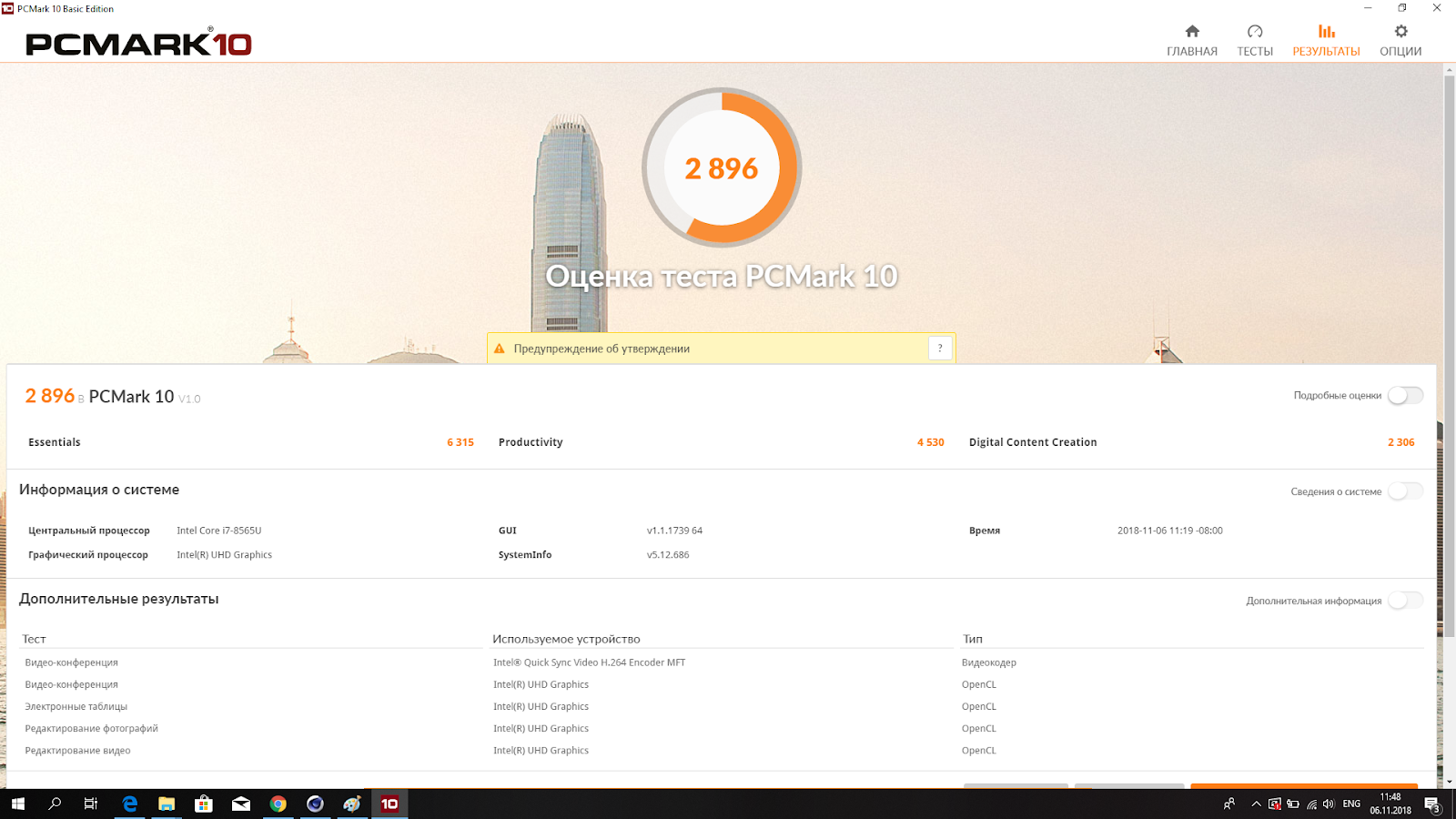Show hidden system tray icons
This screenshot has height=819, width=1456.
(1257, 804)
